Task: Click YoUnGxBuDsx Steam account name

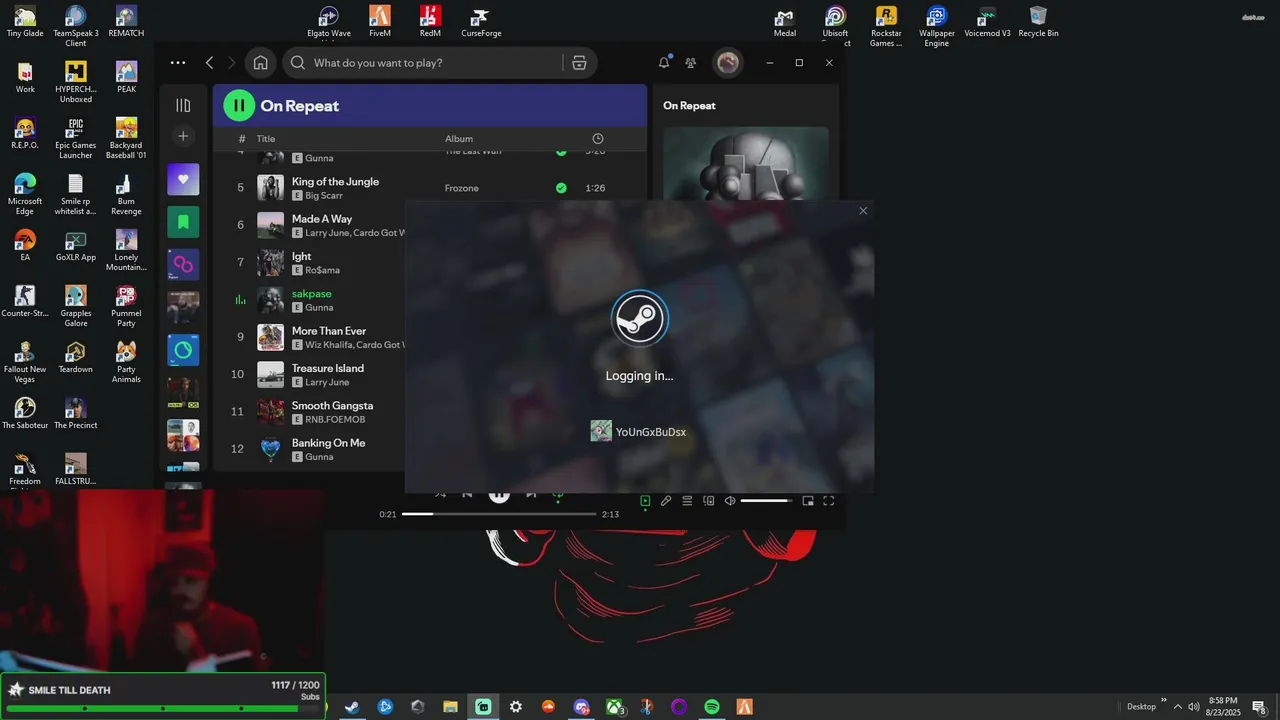Action: [x=651, y=432]
